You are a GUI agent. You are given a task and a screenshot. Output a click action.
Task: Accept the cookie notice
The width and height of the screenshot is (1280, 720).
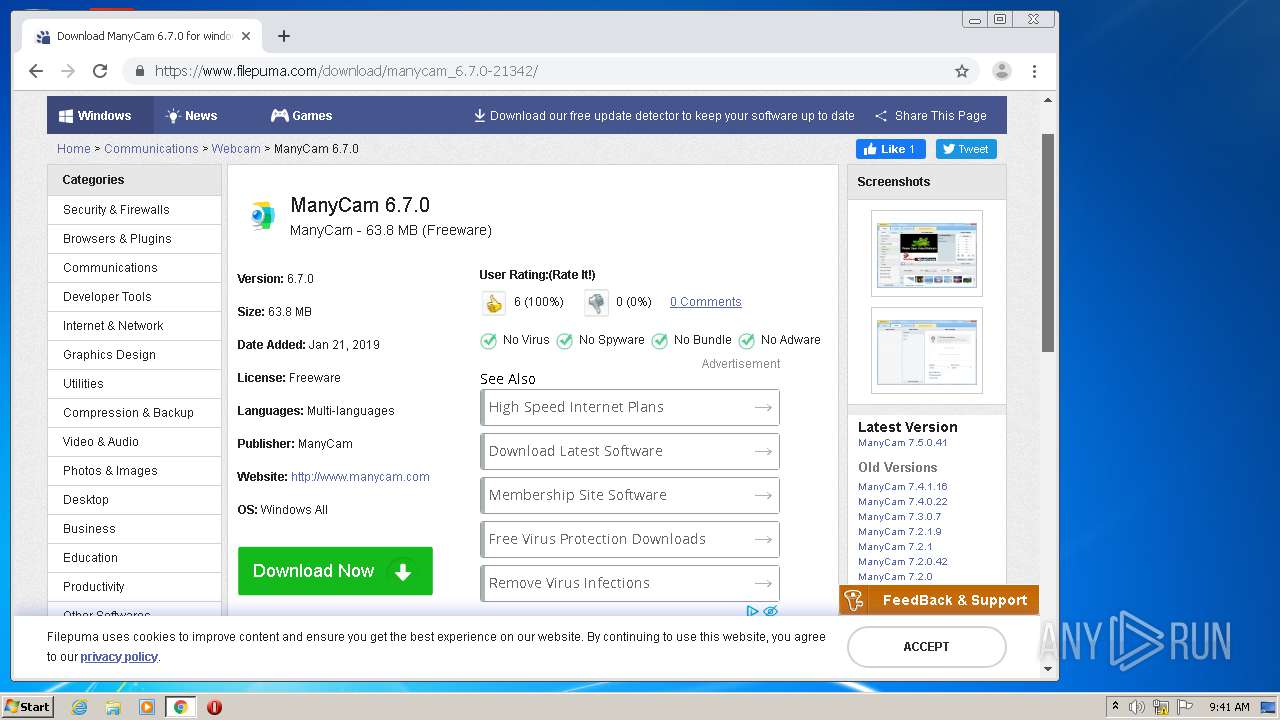[926, 647]
